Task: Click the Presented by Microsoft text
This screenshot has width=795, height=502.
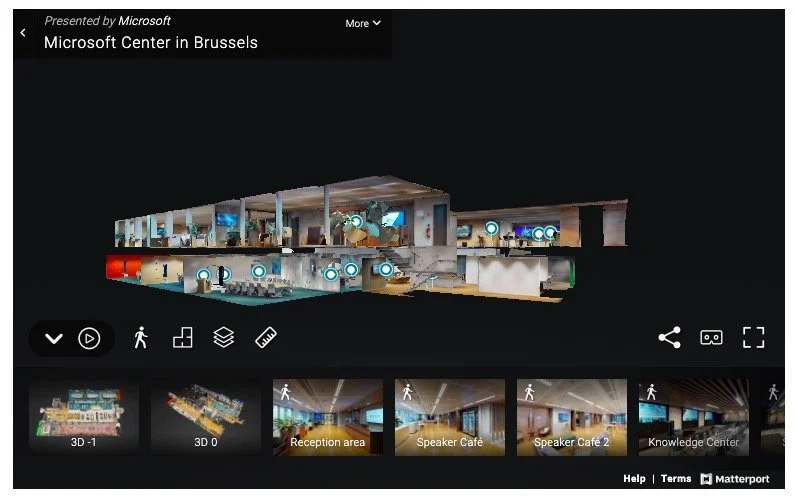Action: (x=107, y=21)
